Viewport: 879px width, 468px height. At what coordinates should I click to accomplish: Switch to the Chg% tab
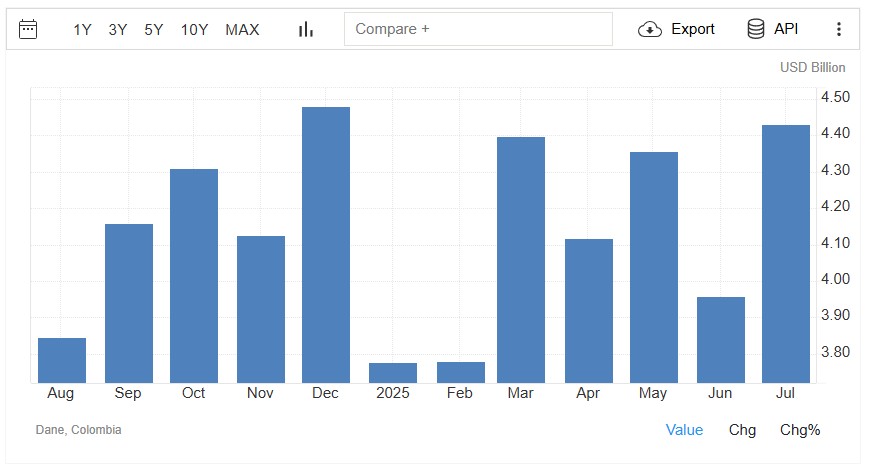pyautogui.click(x=800, y=430)
